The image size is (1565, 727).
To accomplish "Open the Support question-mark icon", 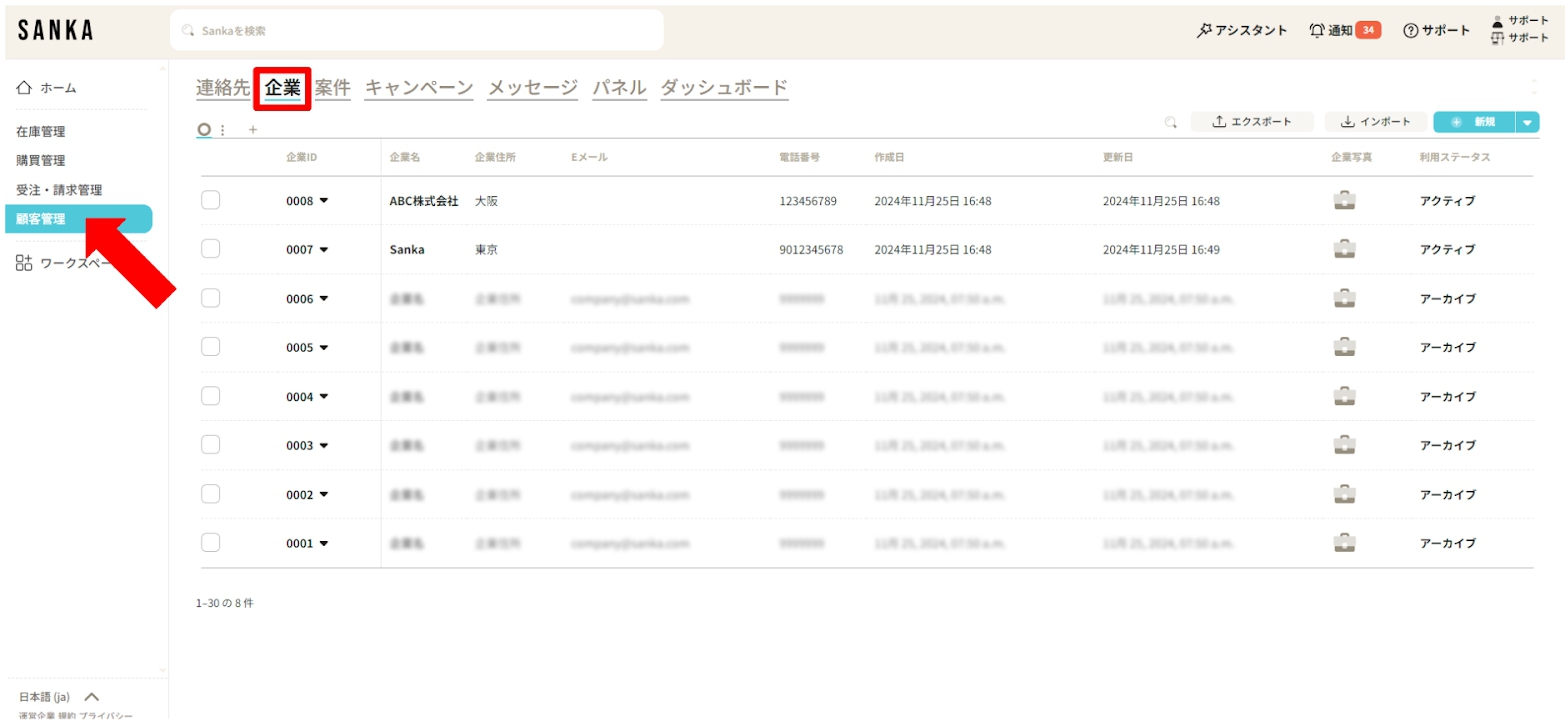I will pos(1411,30).
